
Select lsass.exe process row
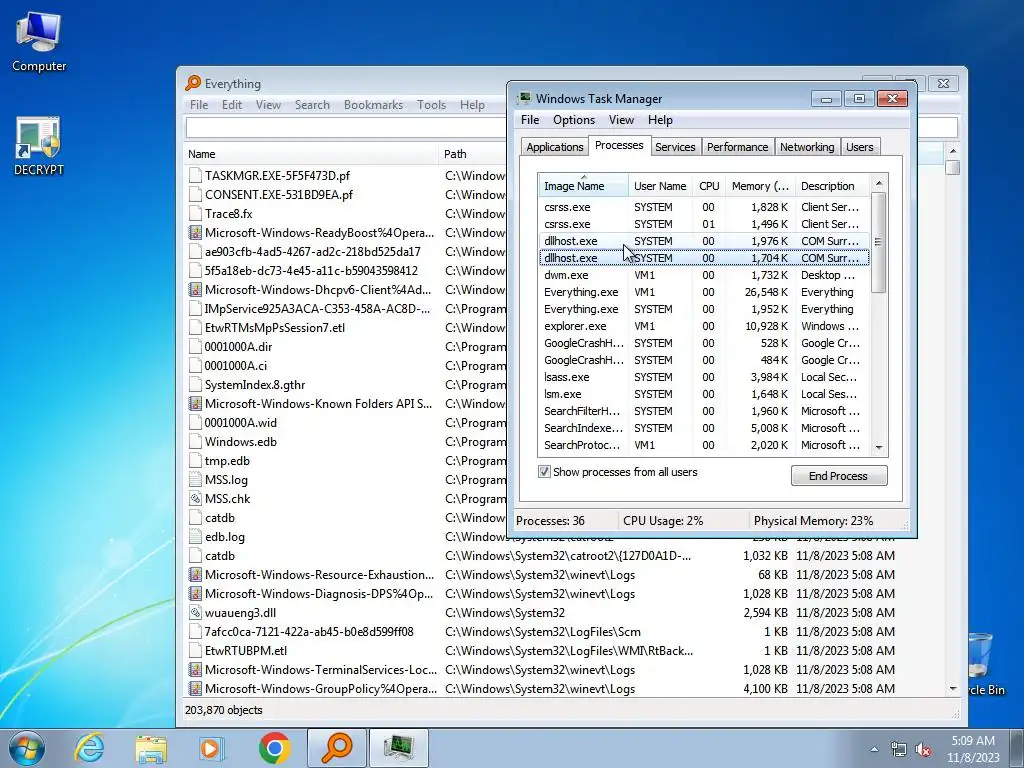click(x=703, y=377)
